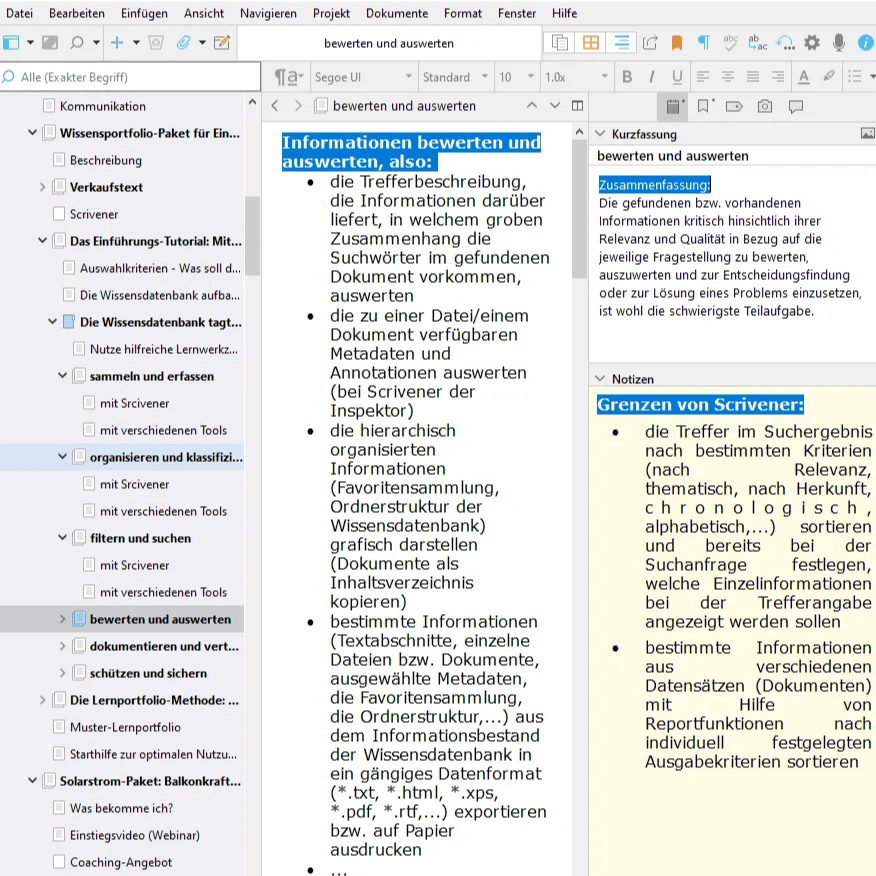
Task: Toggle invisible characters with the pilcrow icon
Action: coord(704,43)
